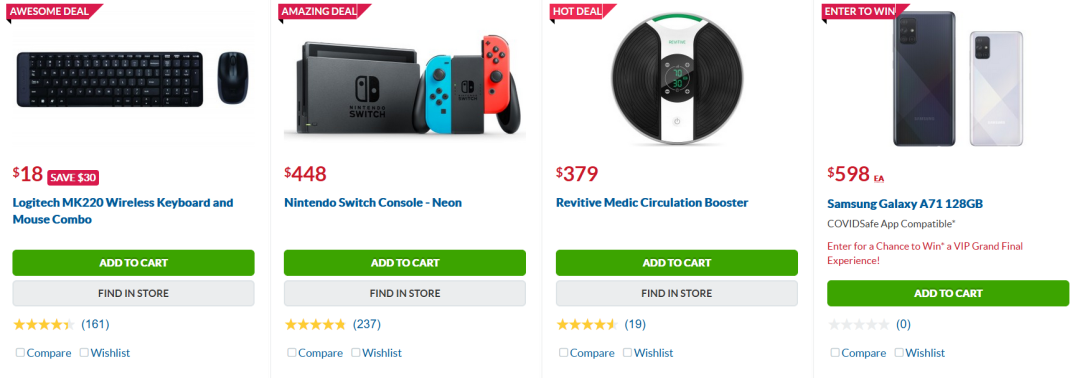
Task: Tick Compare checkbox for Logitech MK220
Action: [x=20, y=353]
